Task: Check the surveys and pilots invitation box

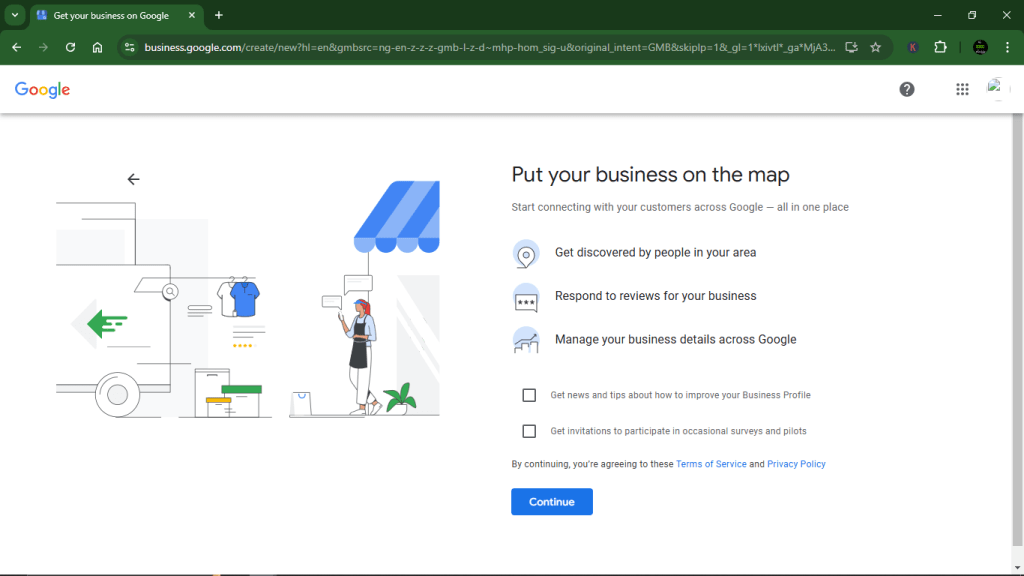Action: (x=529, y=431)
